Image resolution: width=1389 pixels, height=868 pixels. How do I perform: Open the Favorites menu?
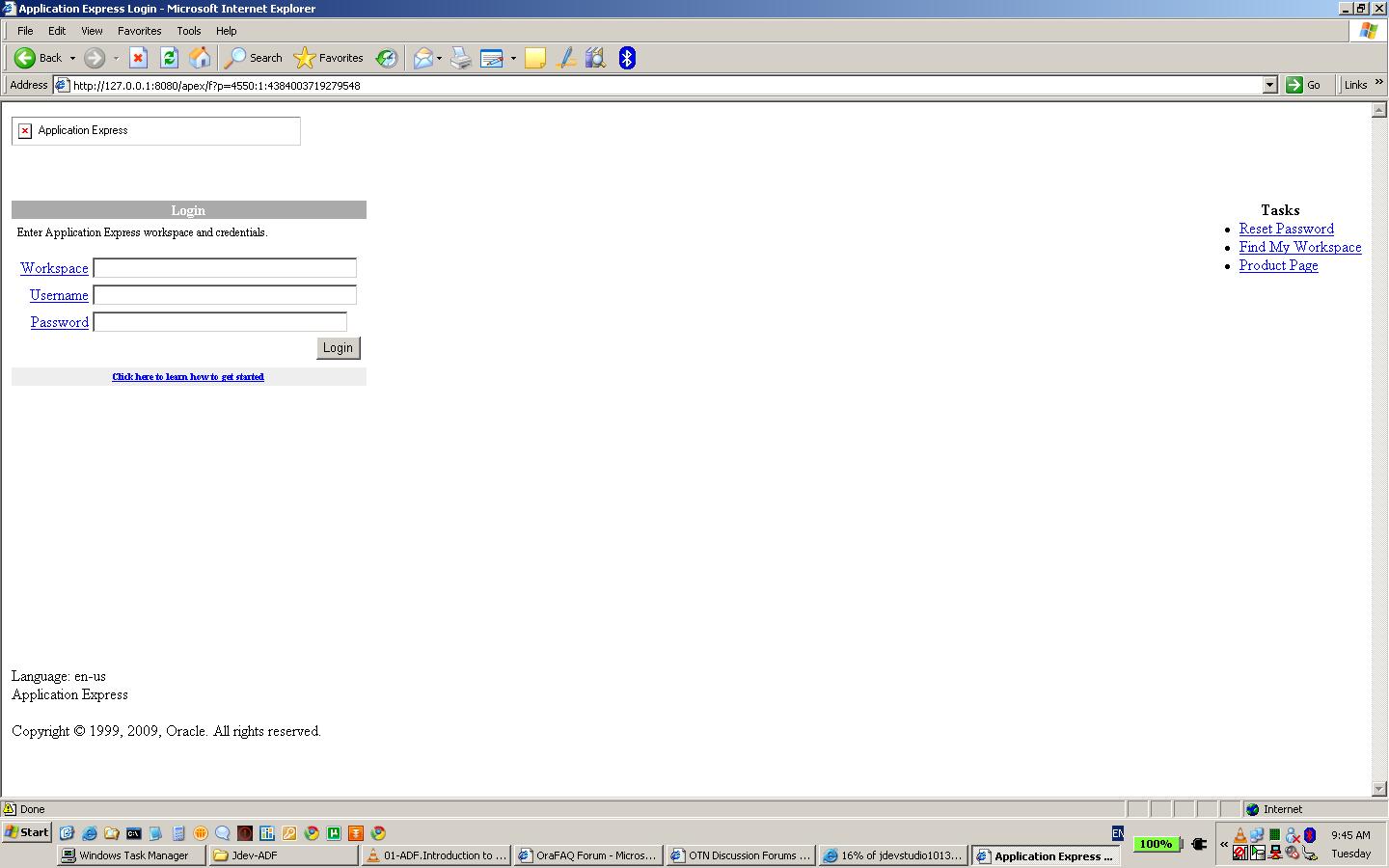pos(140,31)
